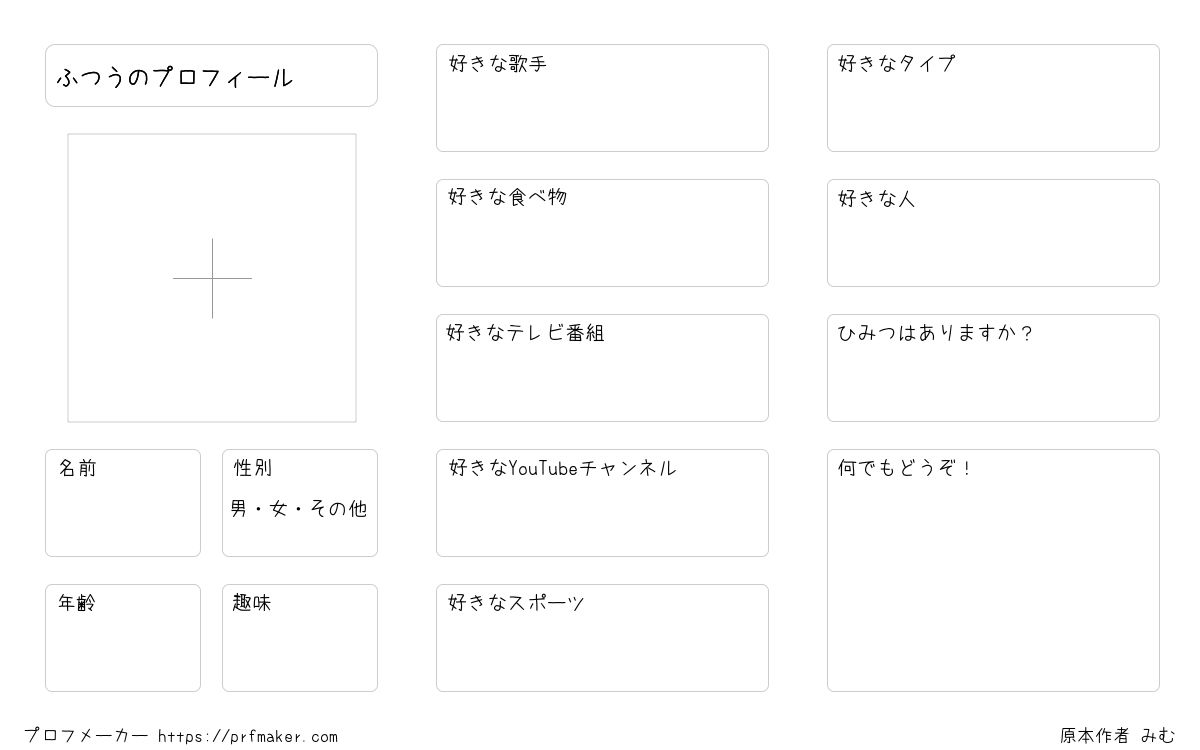
Task: Click the 何でもどうぞ！ free text box
Action: [x=993, y=570]
